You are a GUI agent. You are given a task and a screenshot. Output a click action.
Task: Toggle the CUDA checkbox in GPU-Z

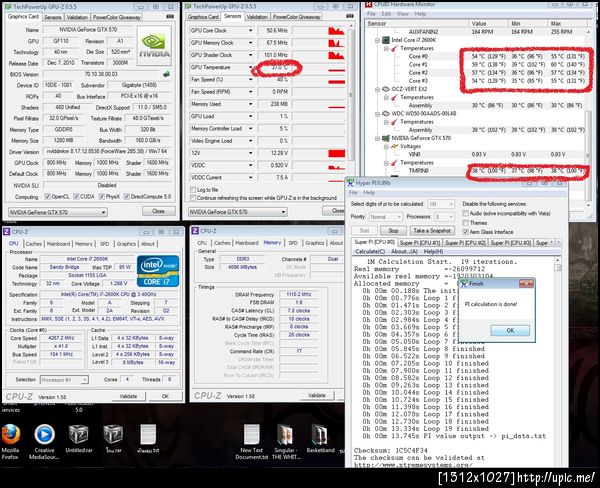pyautogui.click(x=76, y=196)
